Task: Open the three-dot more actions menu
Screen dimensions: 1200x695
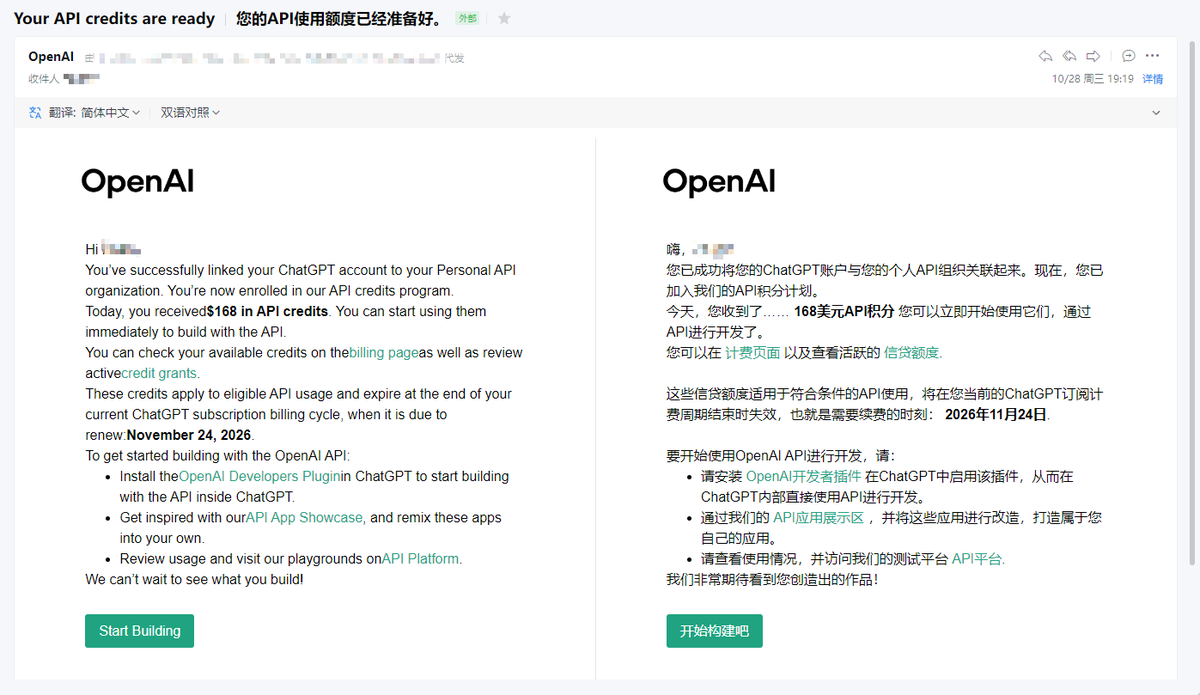Action: pyautogui.click(x=1152, y=56)
